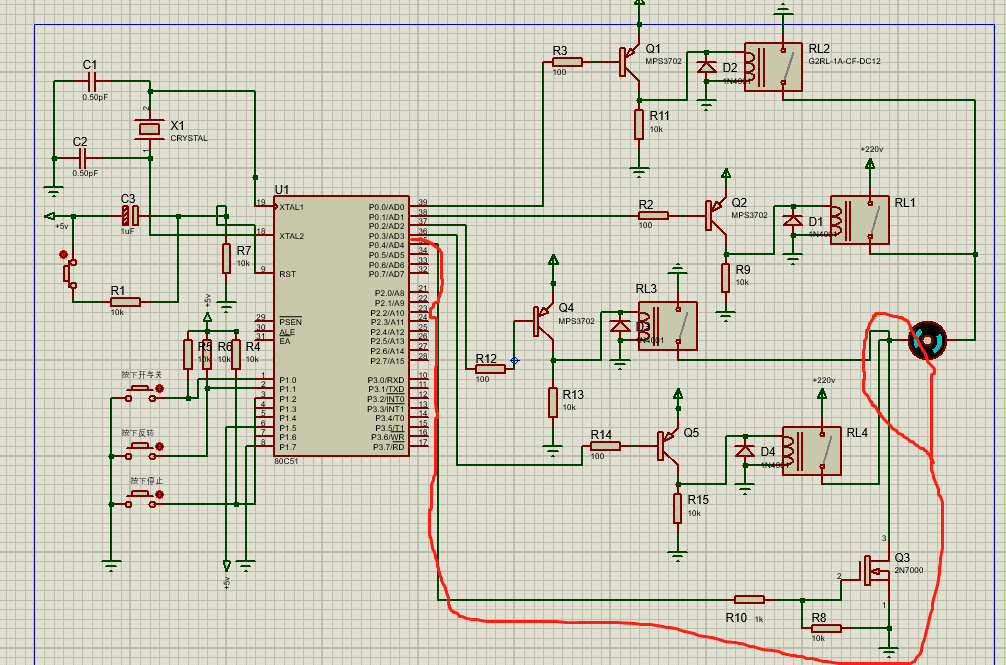The width and height of the screenshot is (1006, 665).
Task: Click the +5v power terminal near C3
Action: 50,216
